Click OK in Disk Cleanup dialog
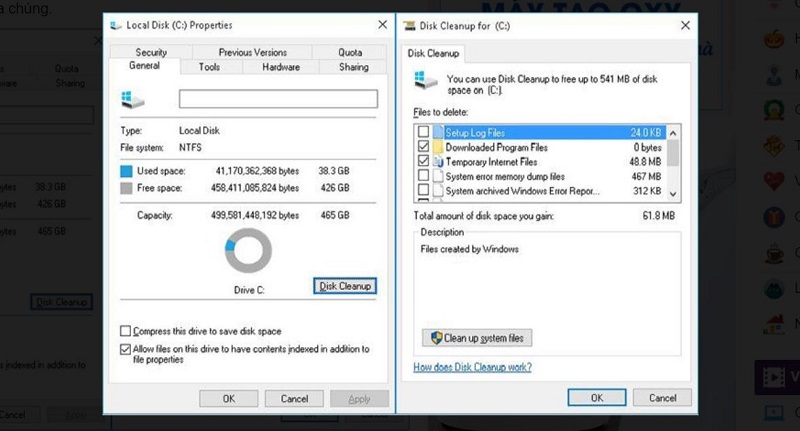This screenshot has width=800, height=431. coord(597,398)
